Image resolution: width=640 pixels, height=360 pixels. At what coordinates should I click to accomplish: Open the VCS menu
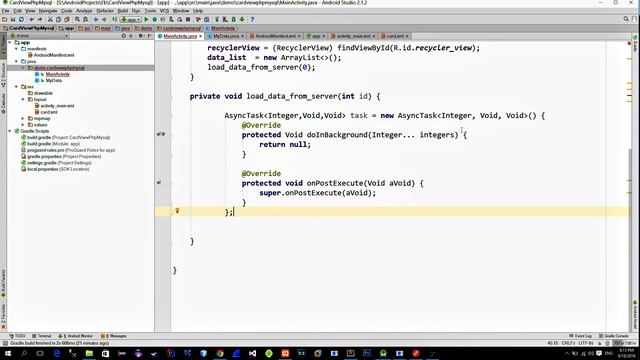[x=164, y=11]
